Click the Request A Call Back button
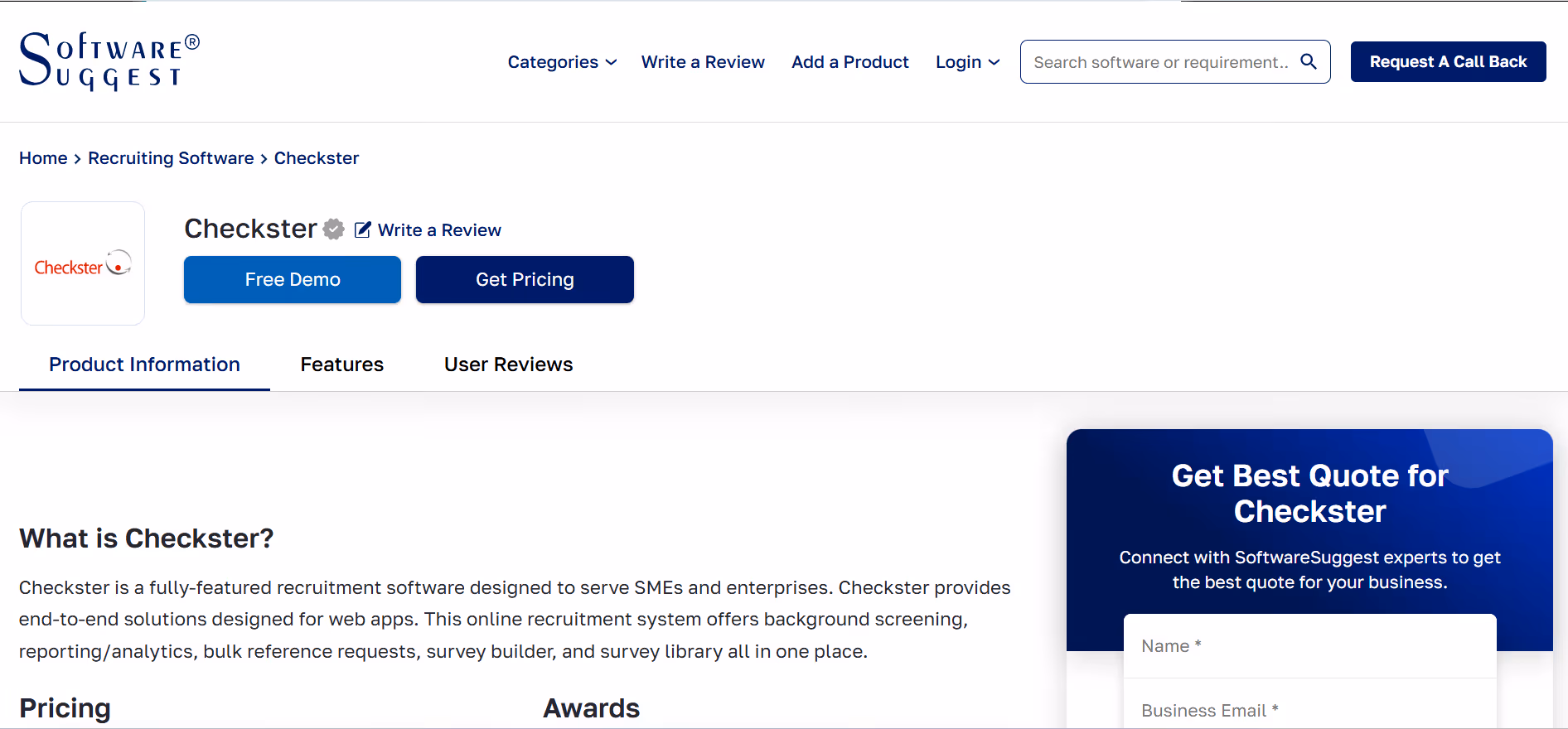 1448,61
